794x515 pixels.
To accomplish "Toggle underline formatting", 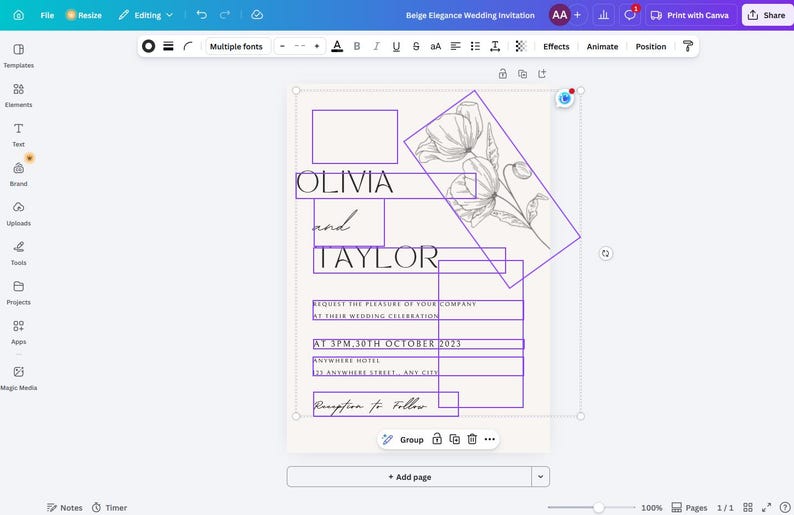I will pos(396,46).
